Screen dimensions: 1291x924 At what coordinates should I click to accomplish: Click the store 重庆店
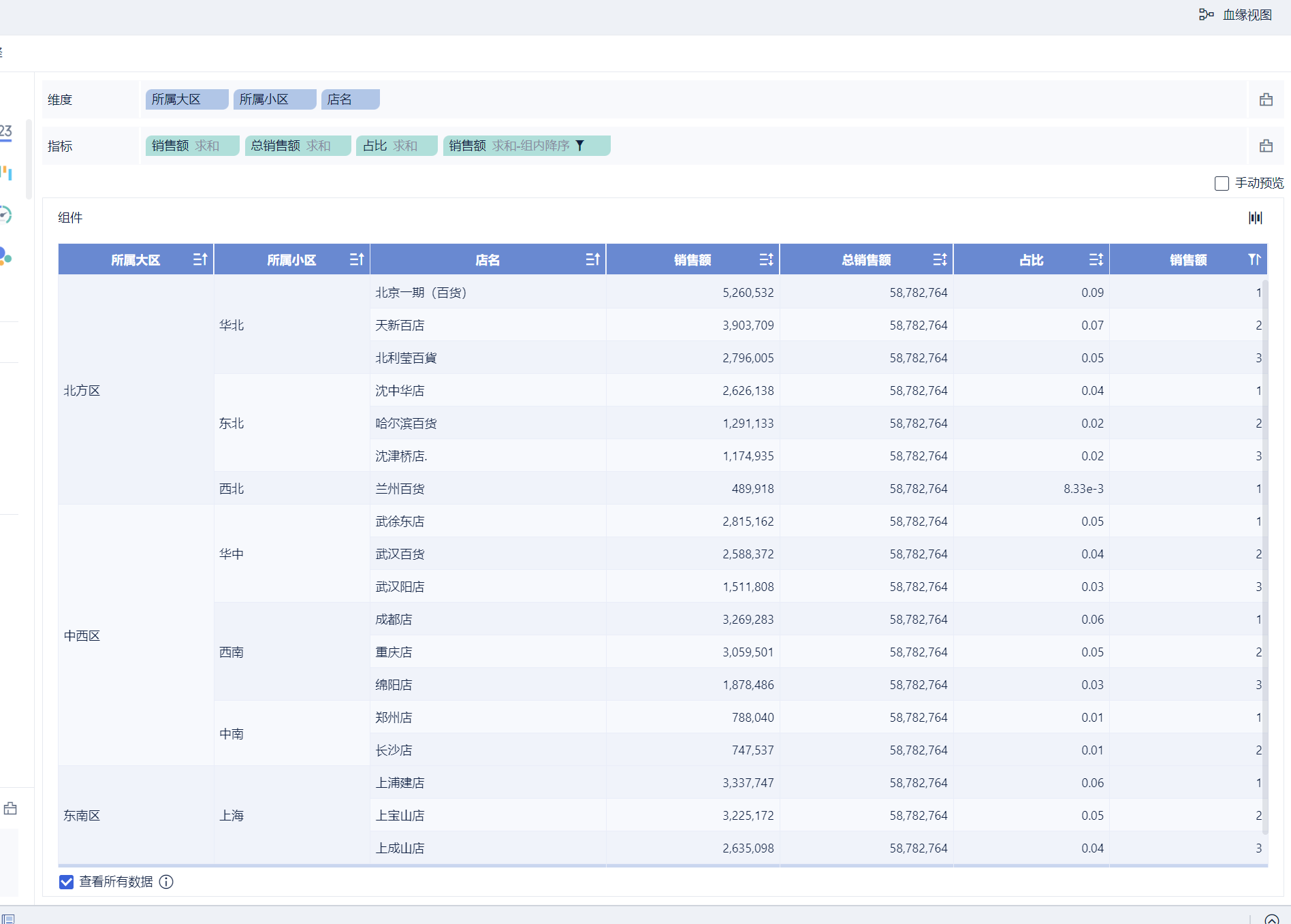(x=394, y=652)
